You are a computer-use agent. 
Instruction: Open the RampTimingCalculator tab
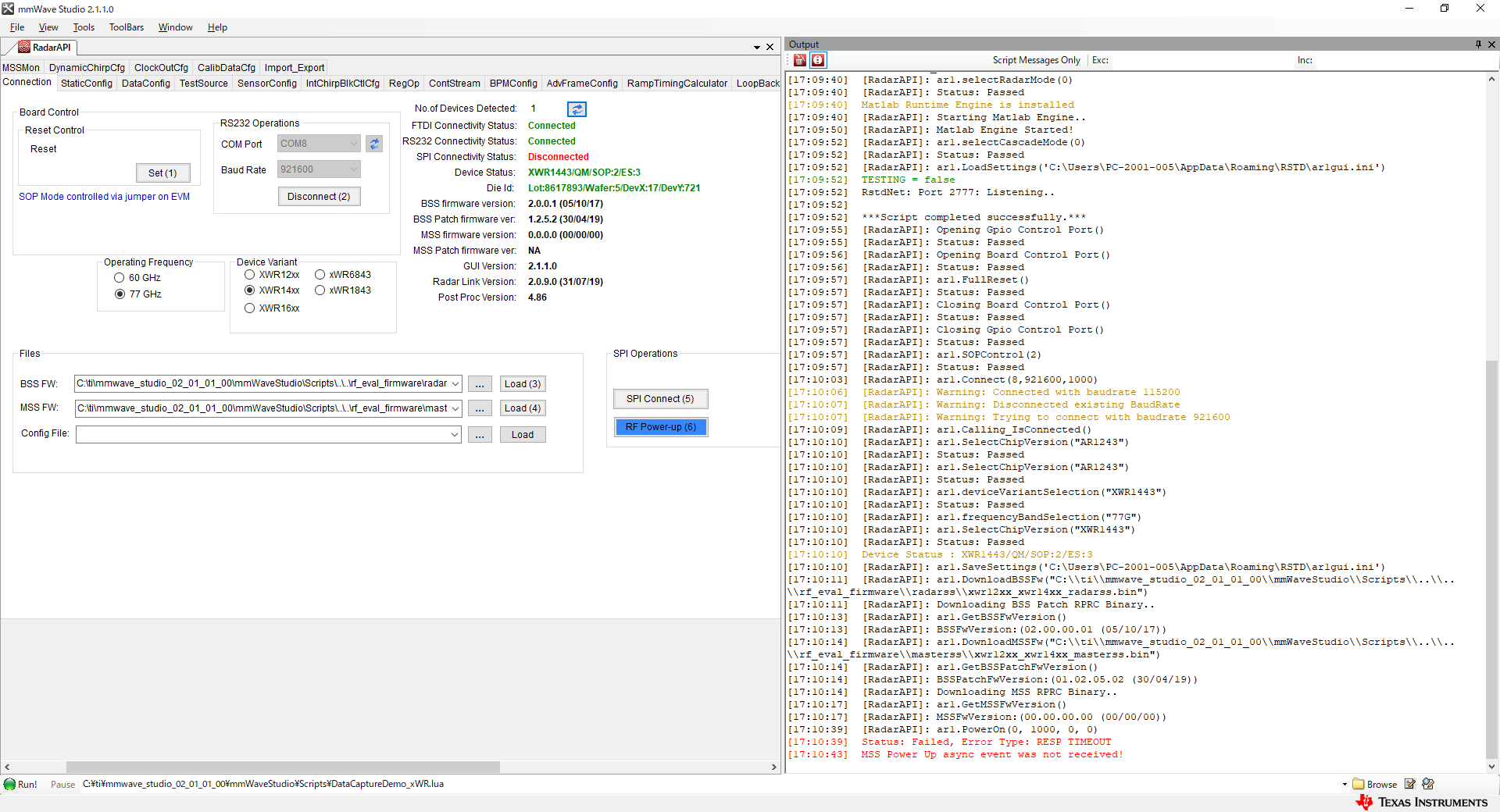pos(677,84)
